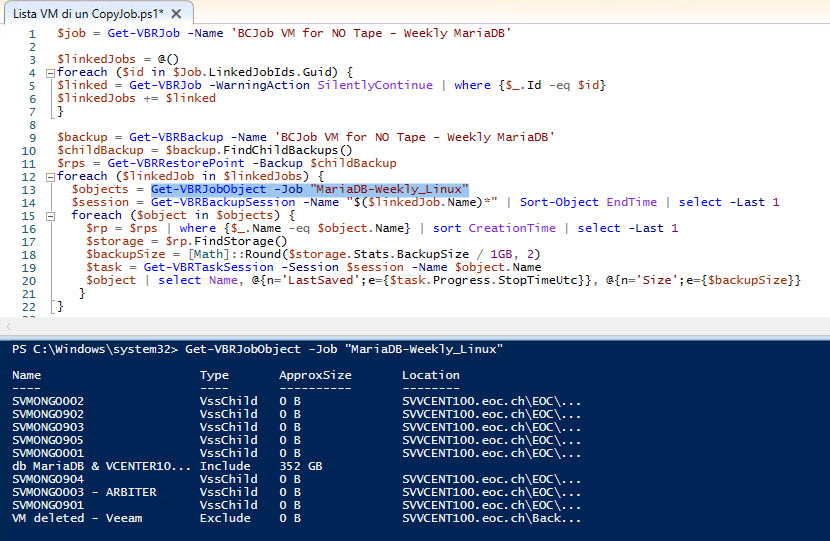Click SVMONGO904 in the console output
This screenshot has height=541, width=830.
coord(48,479)
